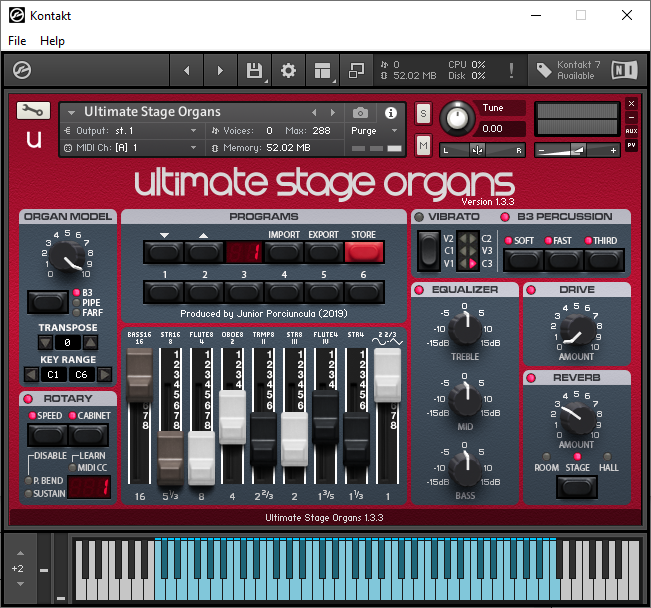Click the program up arrow button
This screenshot has width=651, height=608.
[x=204, y=252]
